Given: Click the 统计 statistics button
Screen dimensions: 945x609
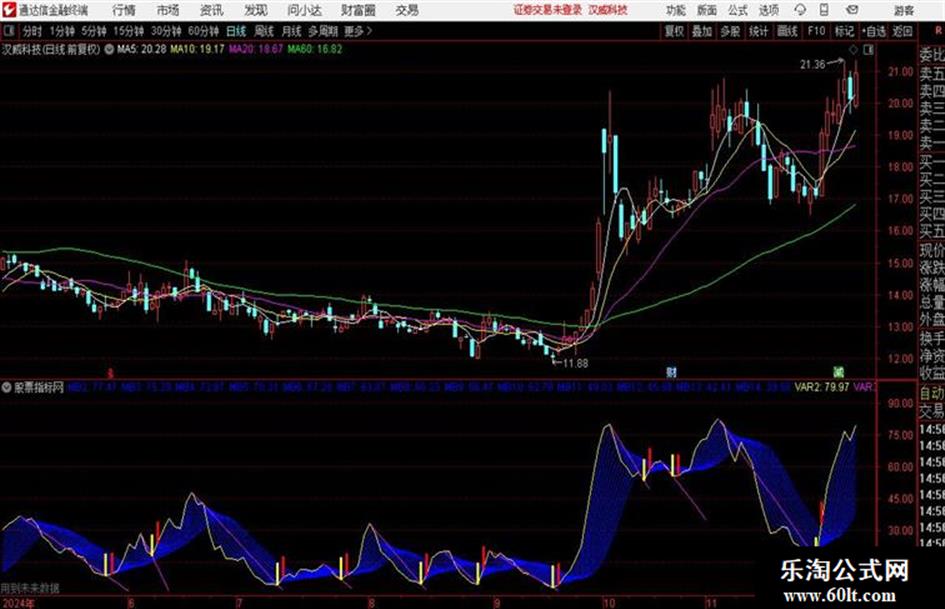Looking at the screenshot, I should pos(759,31).
